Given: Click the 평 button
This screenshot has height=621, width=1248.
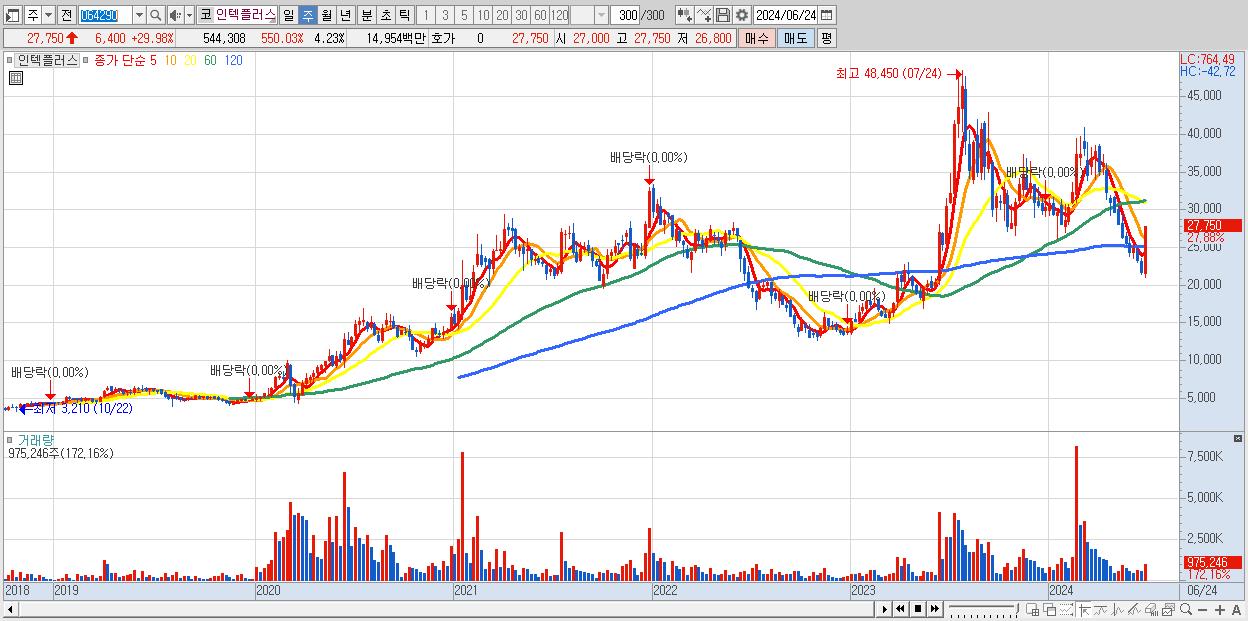Looking at the screenshot, I should tap(826, 38).
